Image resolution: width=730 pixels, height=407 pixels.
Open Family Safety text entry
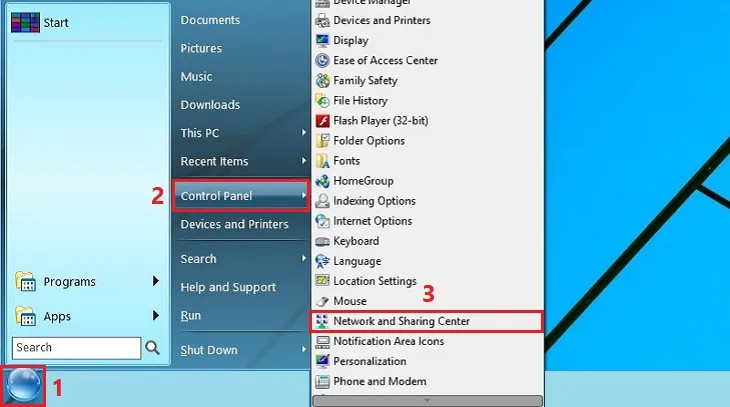[365, 81]
